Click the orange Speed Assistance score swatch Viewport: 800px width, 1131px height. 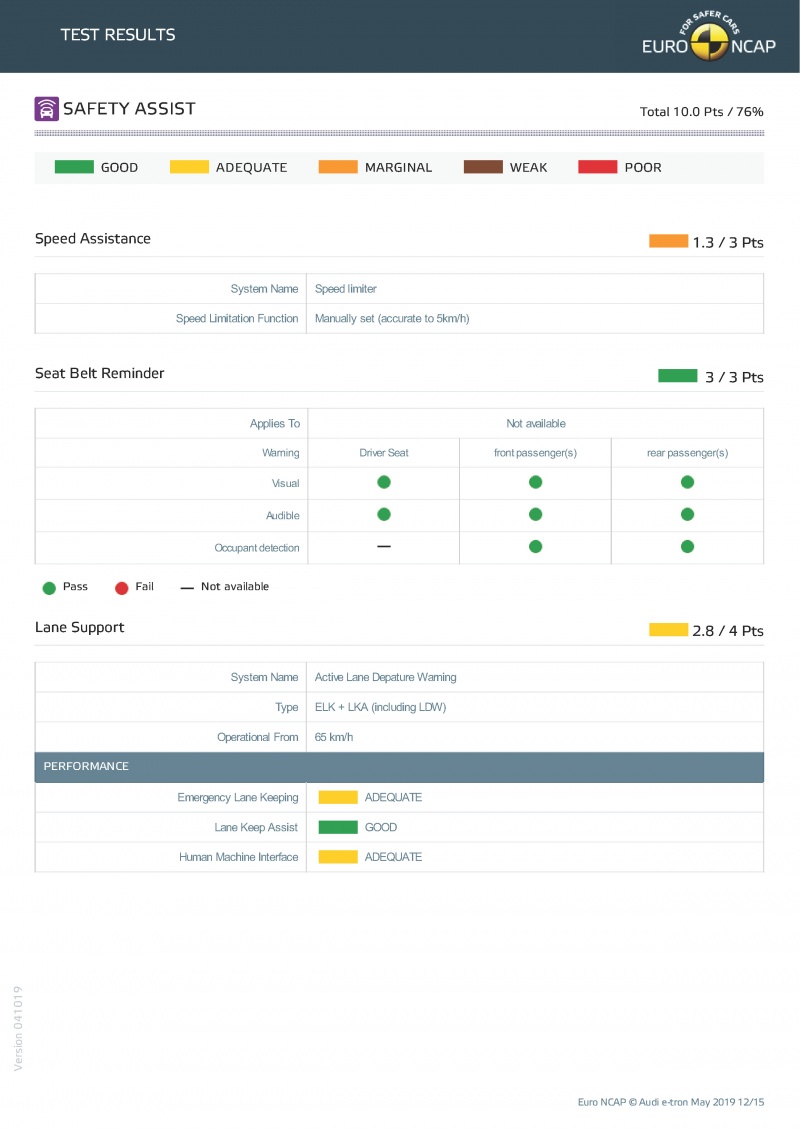point(668,241)
